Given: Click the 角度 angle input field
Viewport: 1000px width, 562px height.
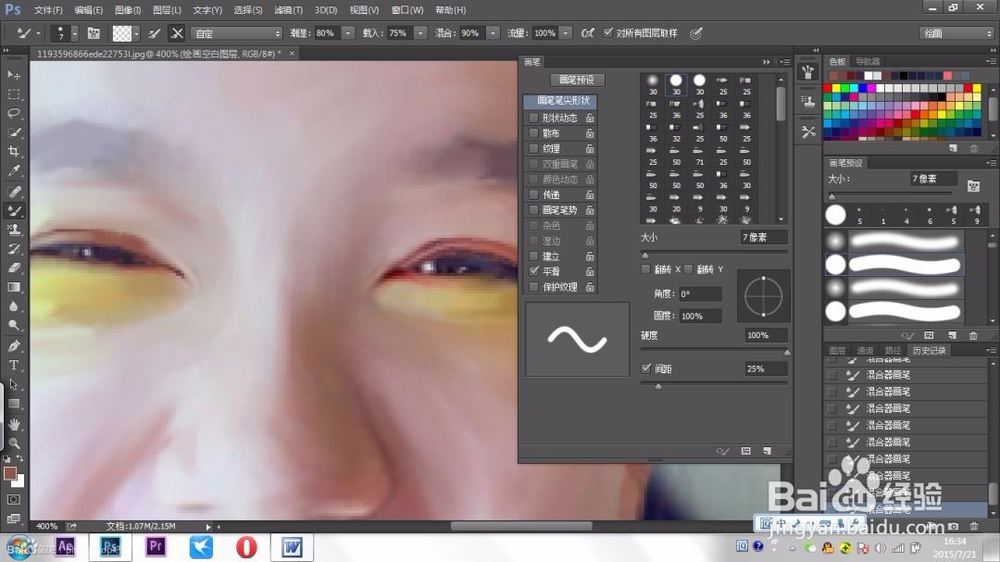Looking at the screenshot, I should (x=700, y=294).
